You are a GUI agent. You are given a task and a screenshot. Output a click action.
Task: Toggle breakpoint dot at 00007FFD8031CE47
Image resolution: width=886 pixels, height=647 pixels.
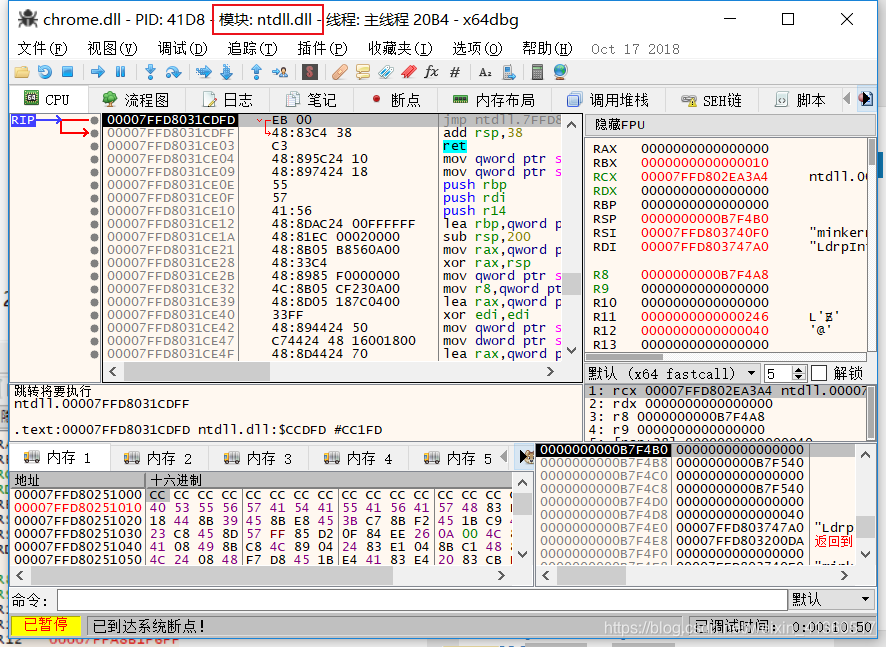coord(94,341)
